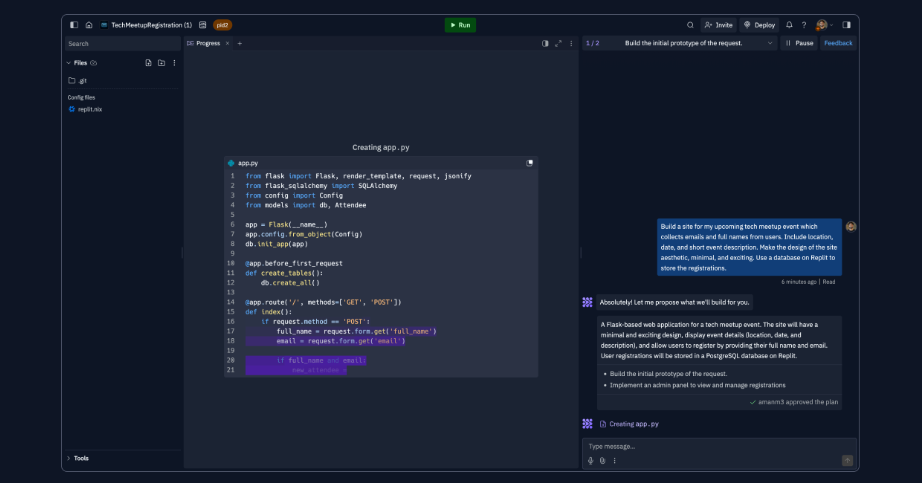Focus the file Search field
Image resolution: width=922 pixels, height=483 pixels.
click(122, 44)
